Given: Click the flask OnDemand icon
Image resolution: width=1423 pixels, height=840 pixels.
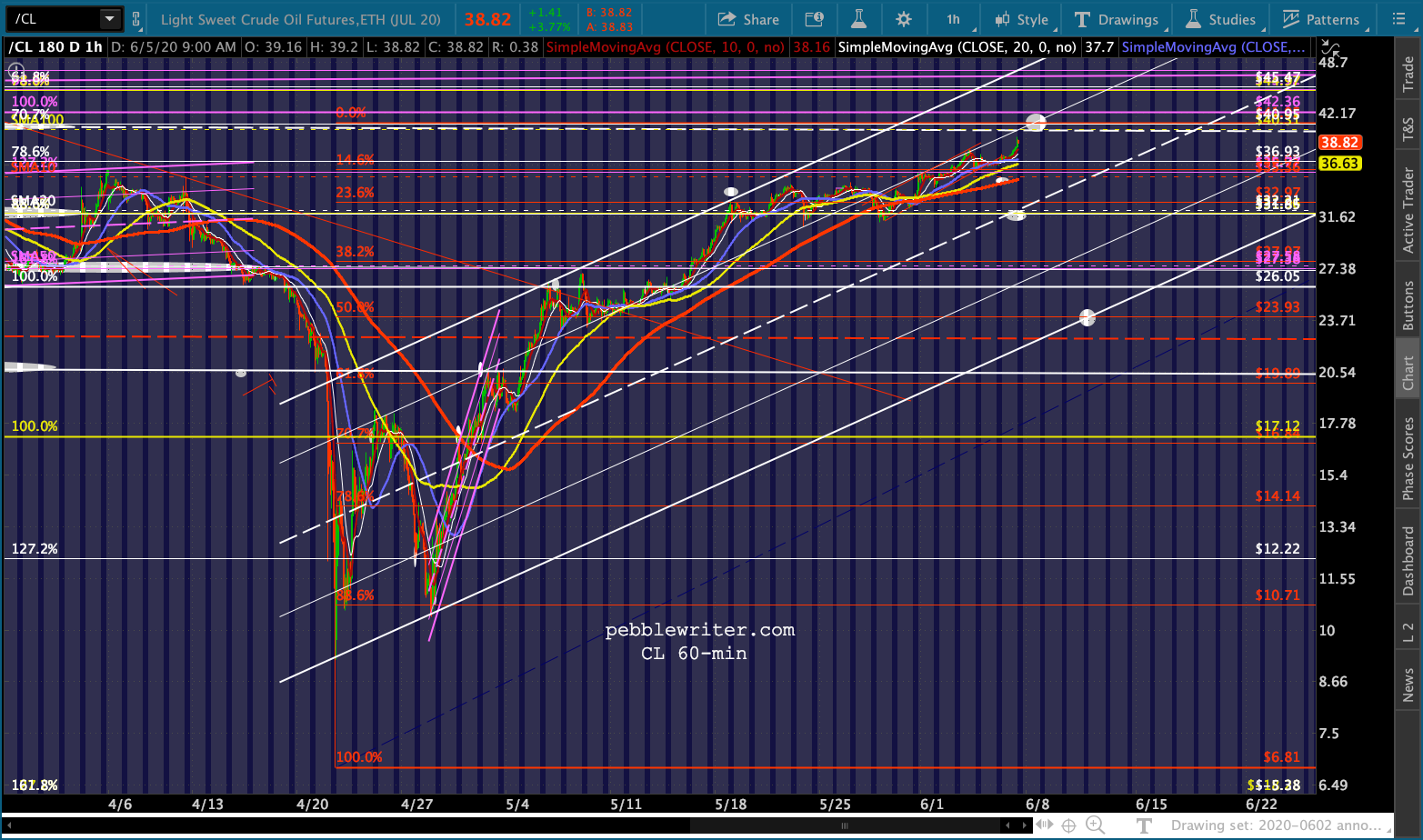Looking at the screenshot, I should [858, 19].
